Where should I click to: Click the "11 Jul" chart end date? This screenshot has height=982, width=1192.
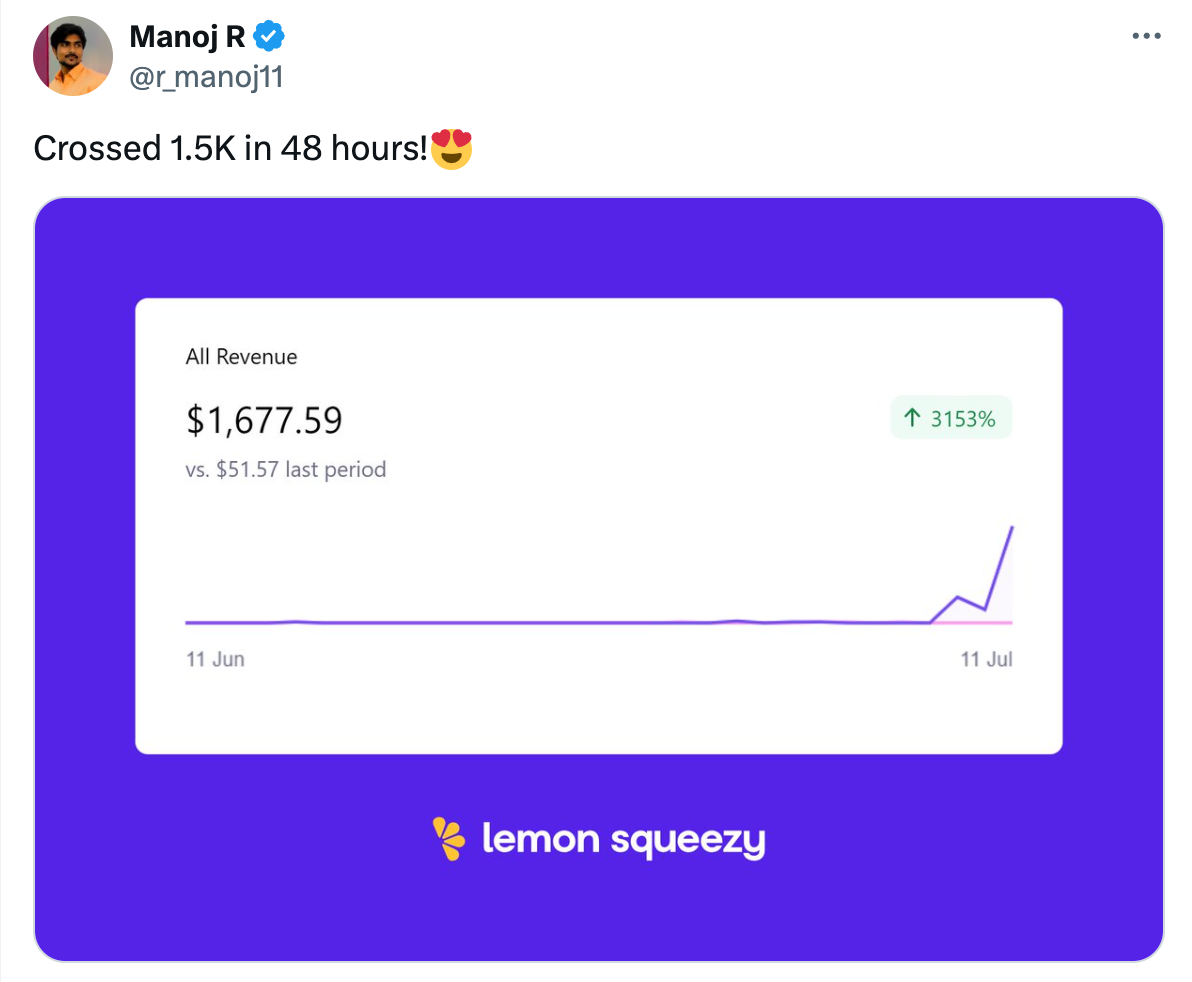(986, 659)
